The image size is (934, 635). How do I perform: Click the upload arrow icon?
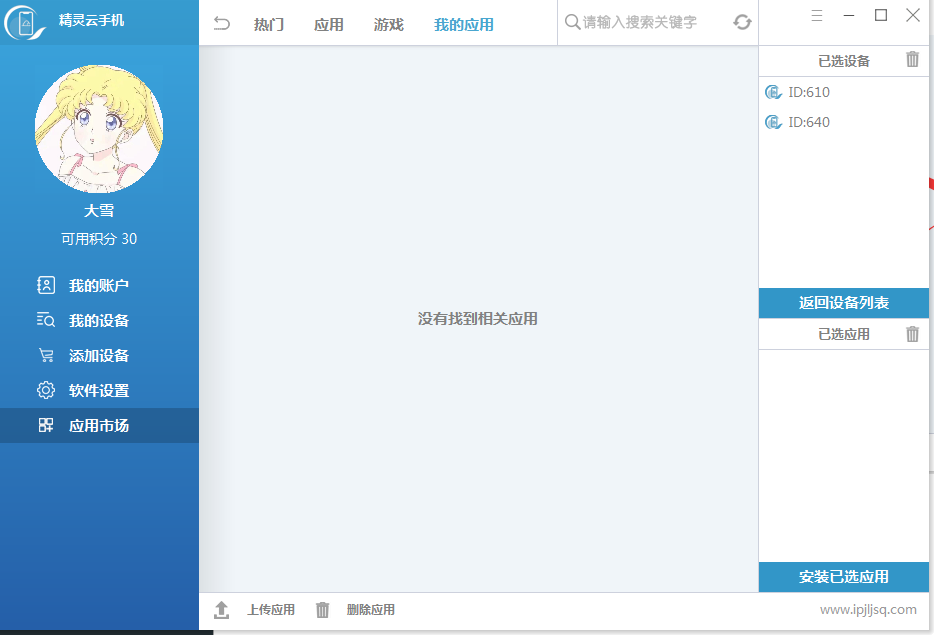coord(222,610)
